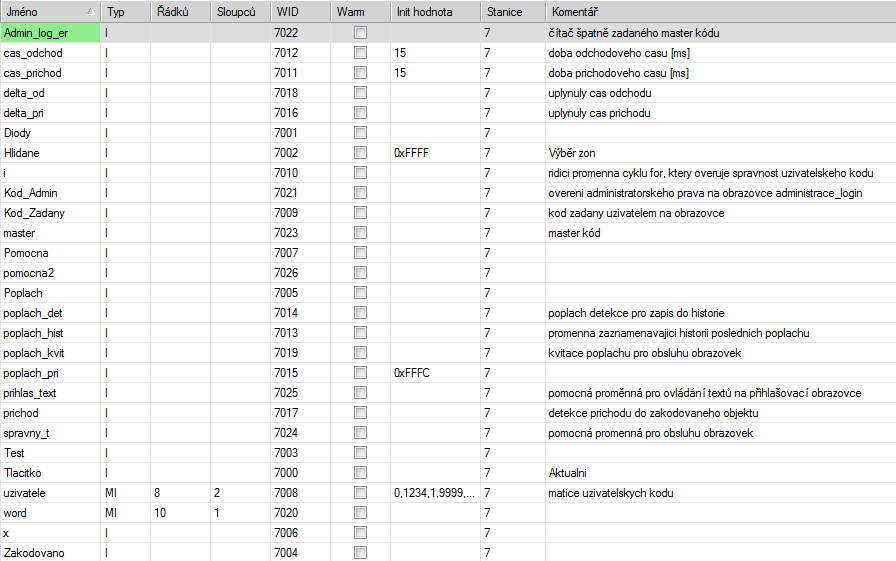Click the Sloupců column header

click(240, 11)
